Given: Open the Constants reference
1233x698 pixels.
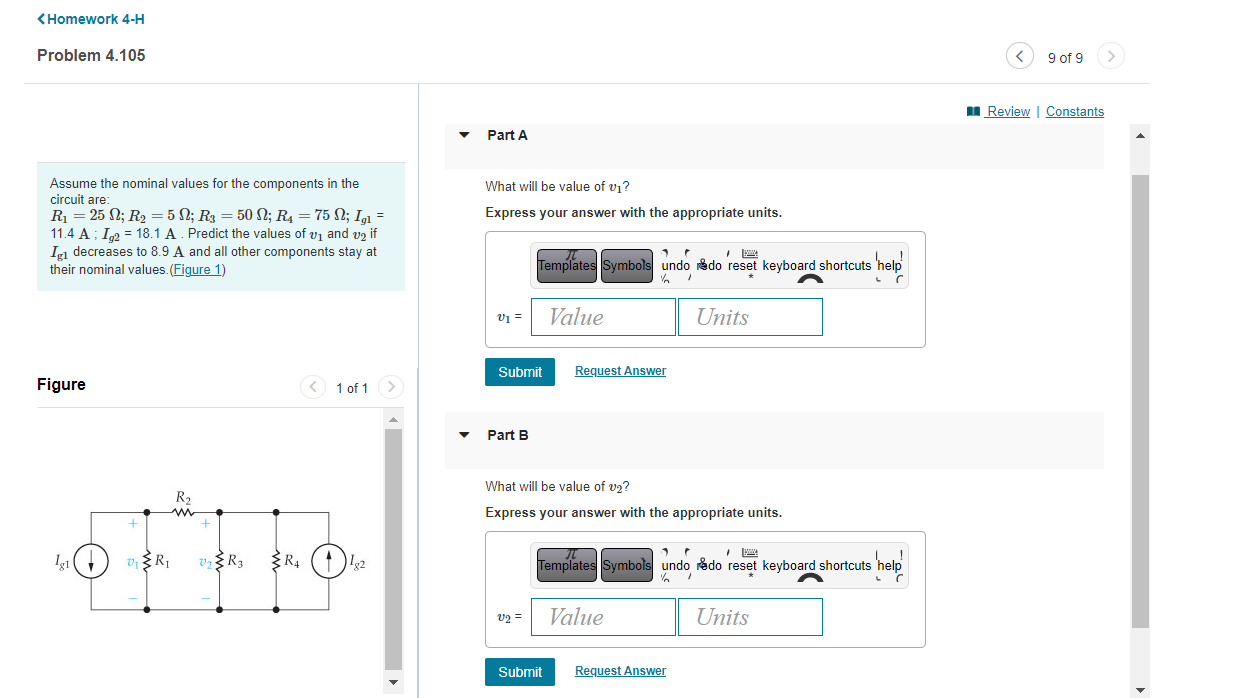Looking at the screenshot, I should coord(1074,111).
